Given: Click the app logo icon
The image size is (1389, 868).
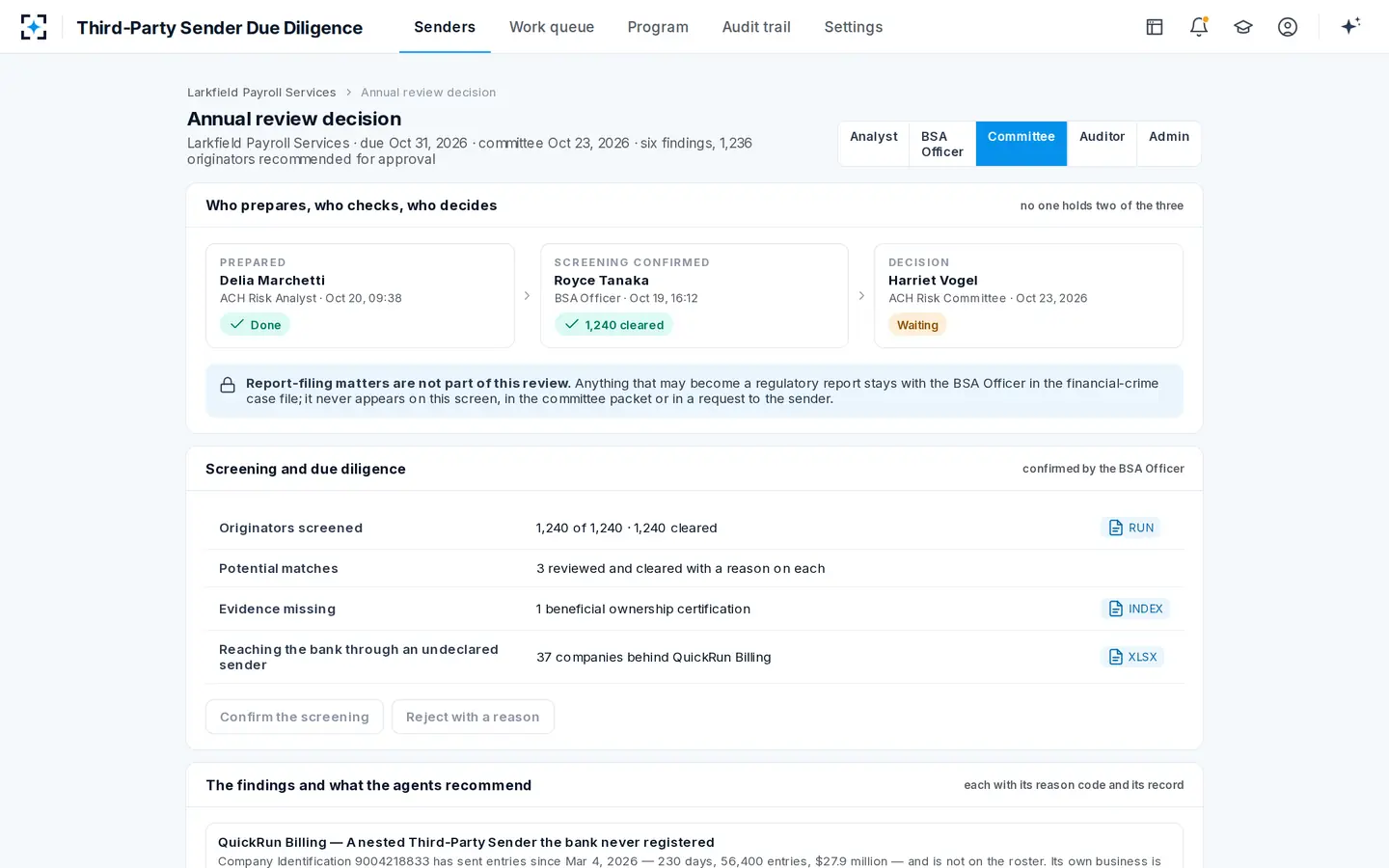Looking at the screenshot, I should [x=34, y=27].
